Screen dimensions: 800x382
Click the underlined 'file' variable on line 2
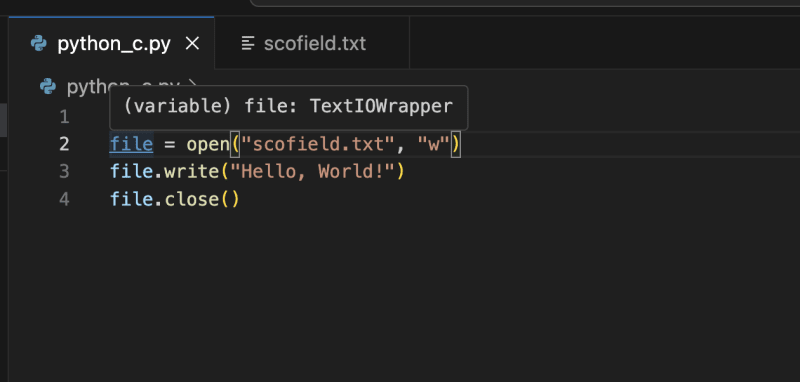[132, 144]
